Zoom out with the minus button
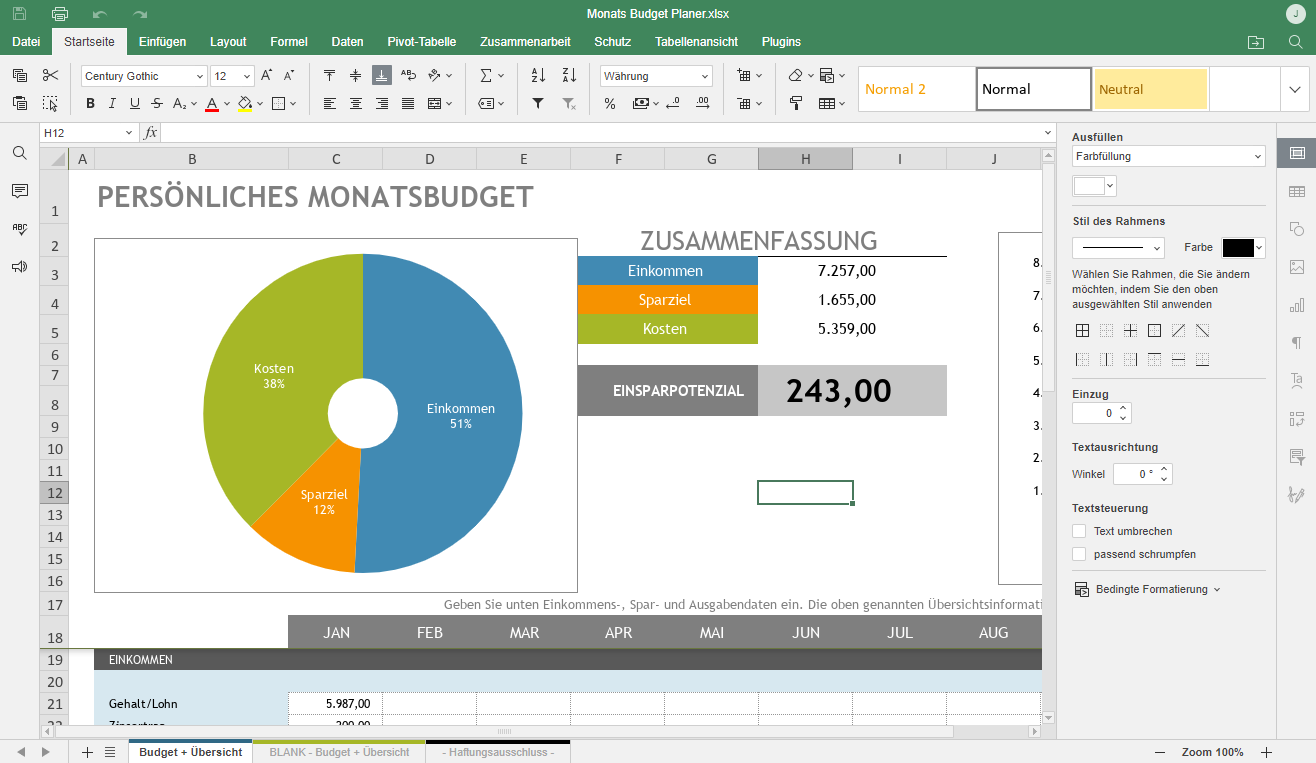1316x763 pixels. click(x=1160, y=752)
